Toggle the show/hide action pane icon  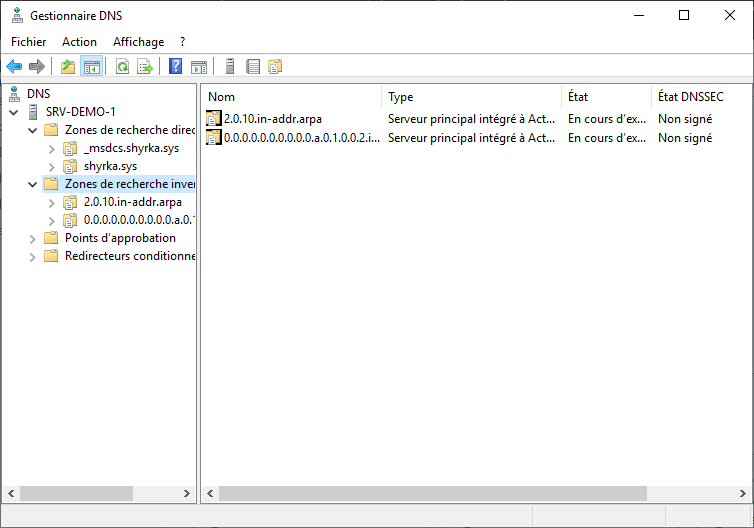[199, 67]
